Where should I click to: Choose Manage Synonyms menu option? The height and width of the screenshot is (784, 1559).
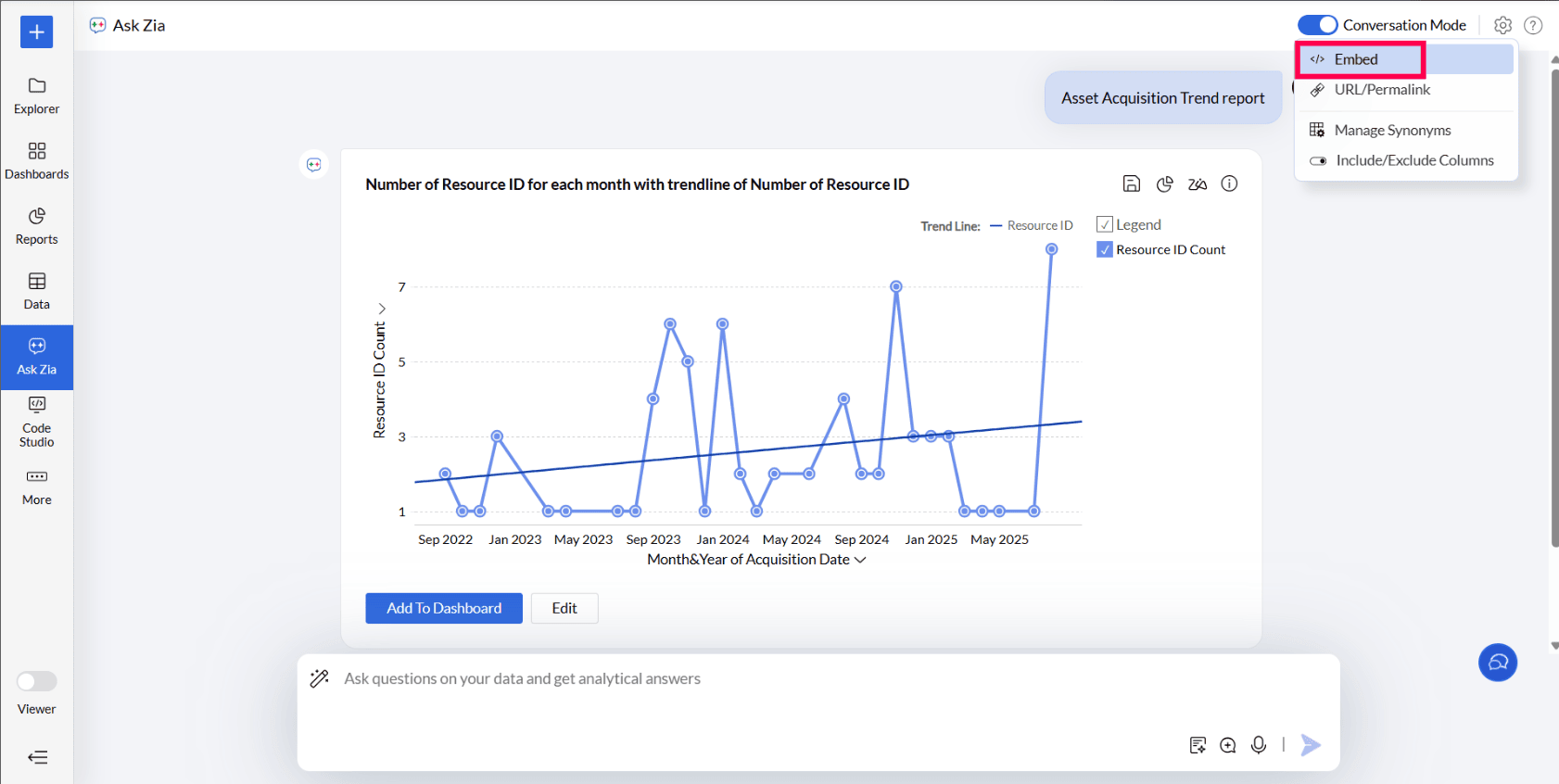pyautogui.click(x=1391, y=131)
